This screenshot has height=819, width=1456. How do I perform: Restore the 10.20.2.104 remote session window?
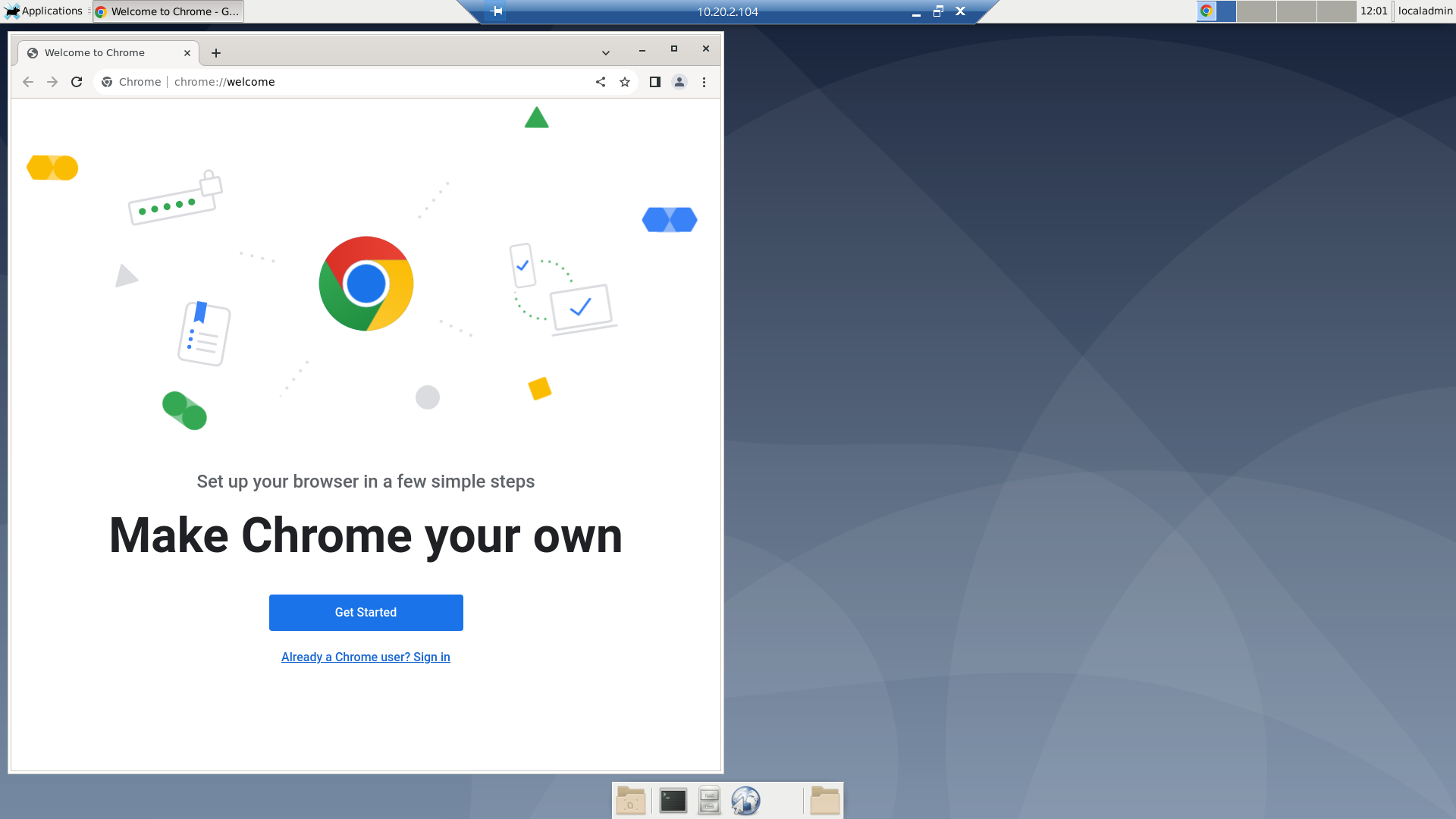coord(938,11)
